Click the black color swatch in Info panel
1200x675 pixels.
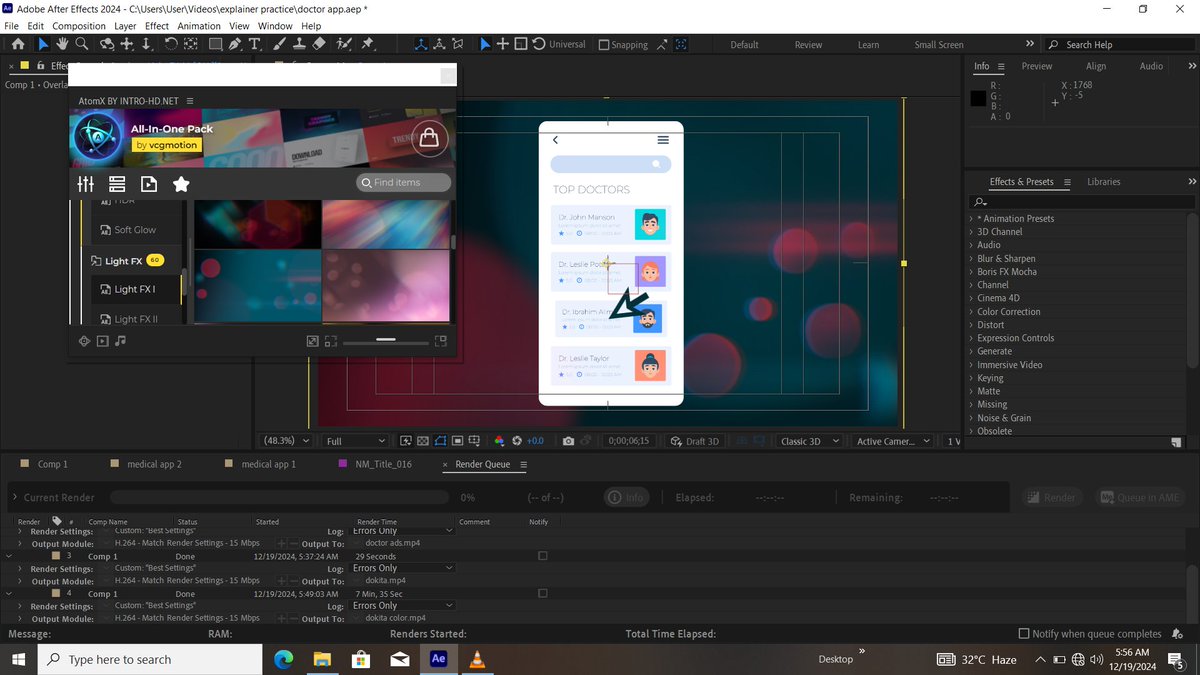point(978,98)
